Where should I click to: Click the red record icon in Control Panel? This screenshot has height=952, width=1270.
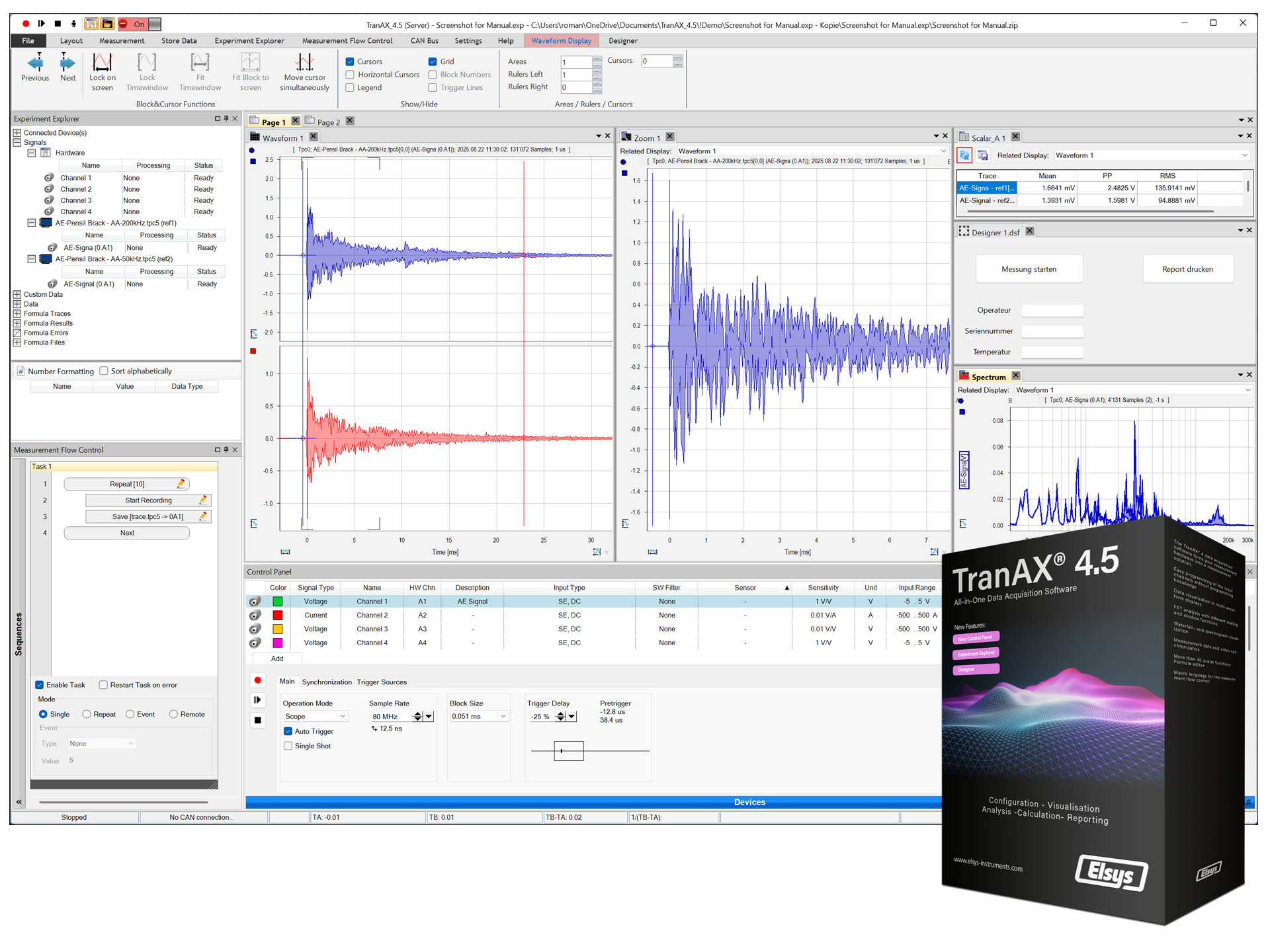pos(257,680)
